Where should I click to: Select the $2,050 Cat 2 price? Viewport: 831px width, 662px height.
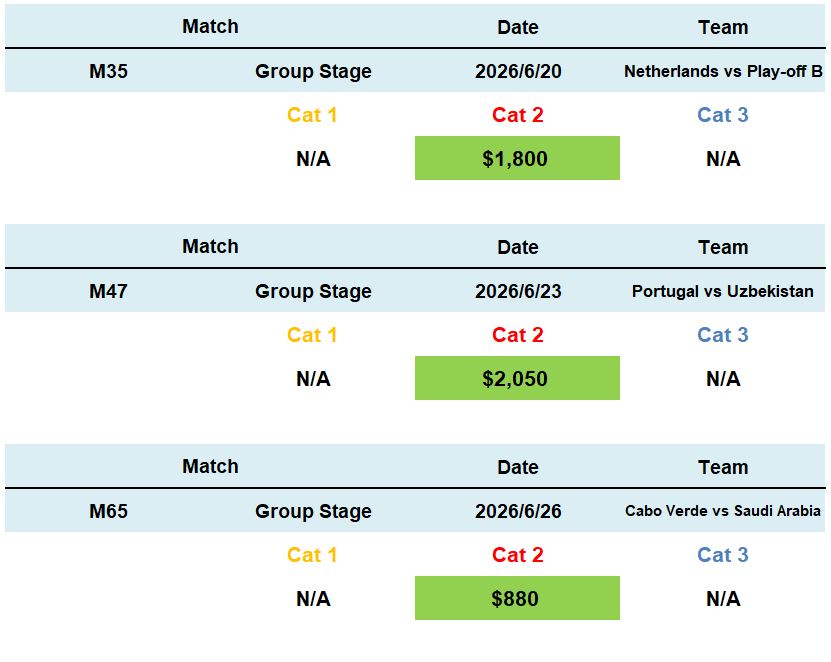click(x=516, y=379)
